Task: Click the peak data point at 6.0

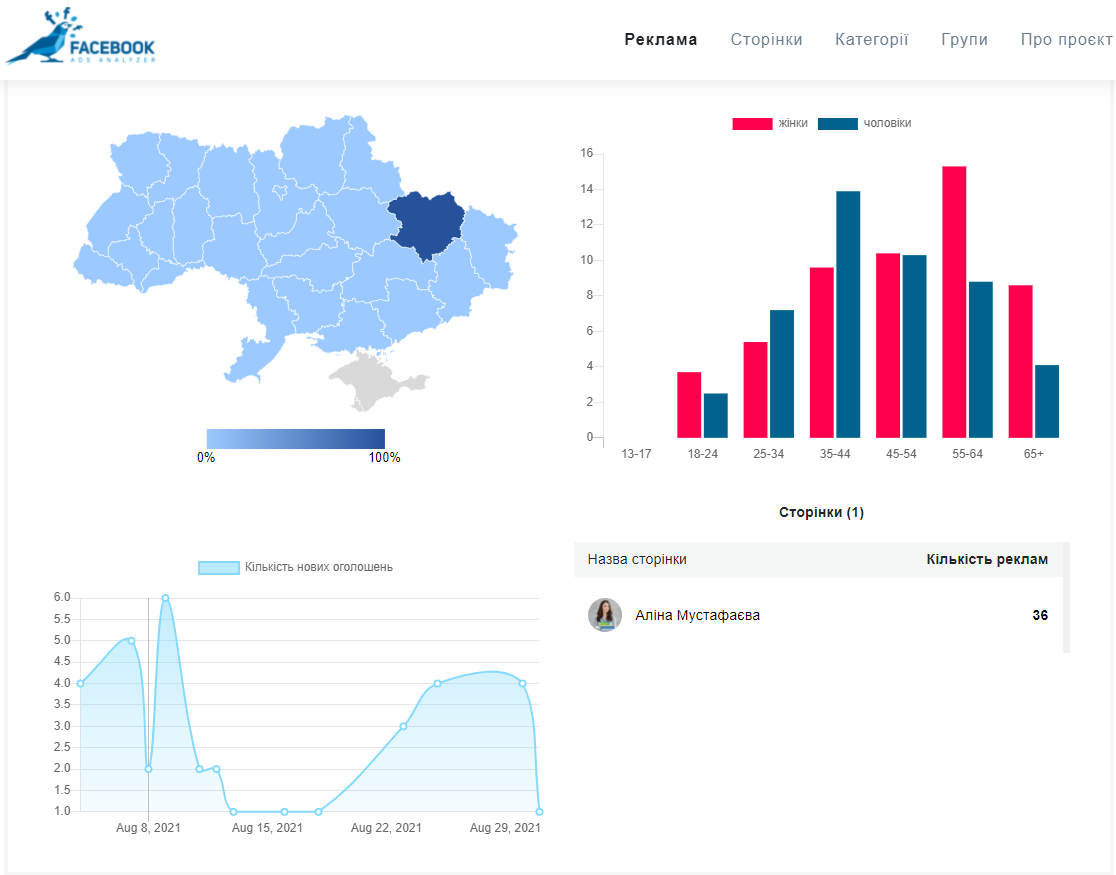Action: point(165,598)
